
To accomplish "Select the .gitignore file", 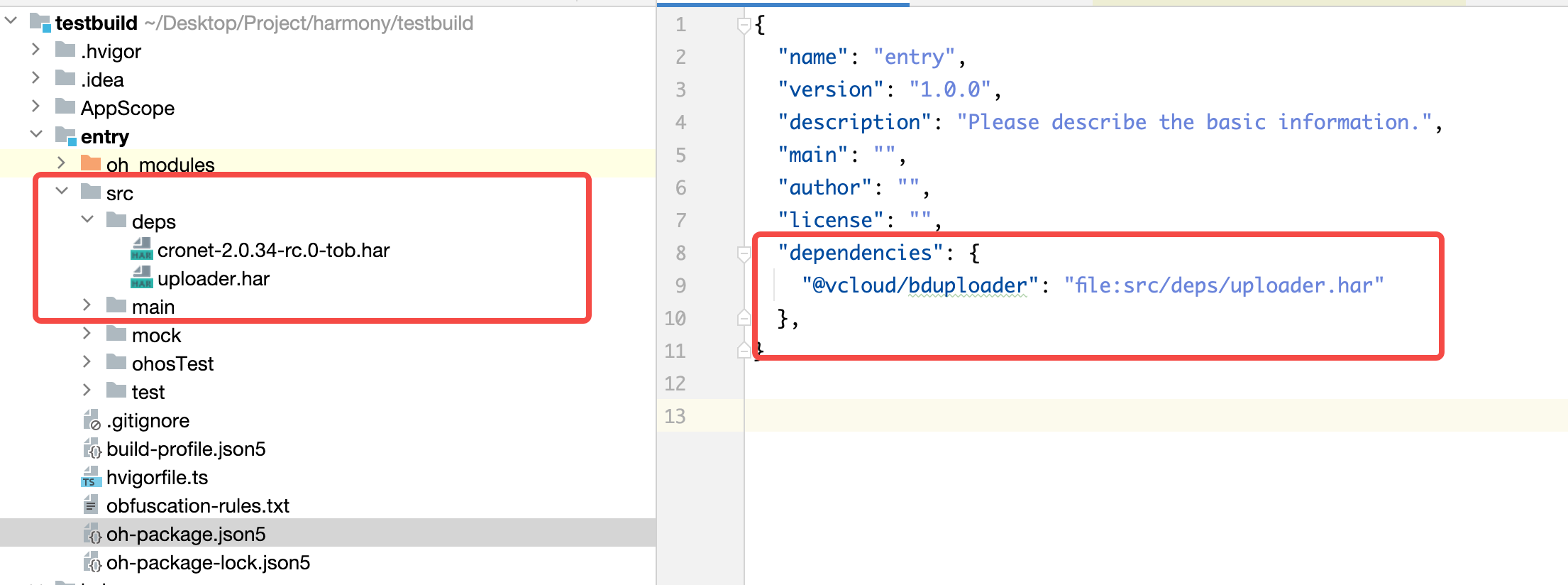I will coord(148,420).
